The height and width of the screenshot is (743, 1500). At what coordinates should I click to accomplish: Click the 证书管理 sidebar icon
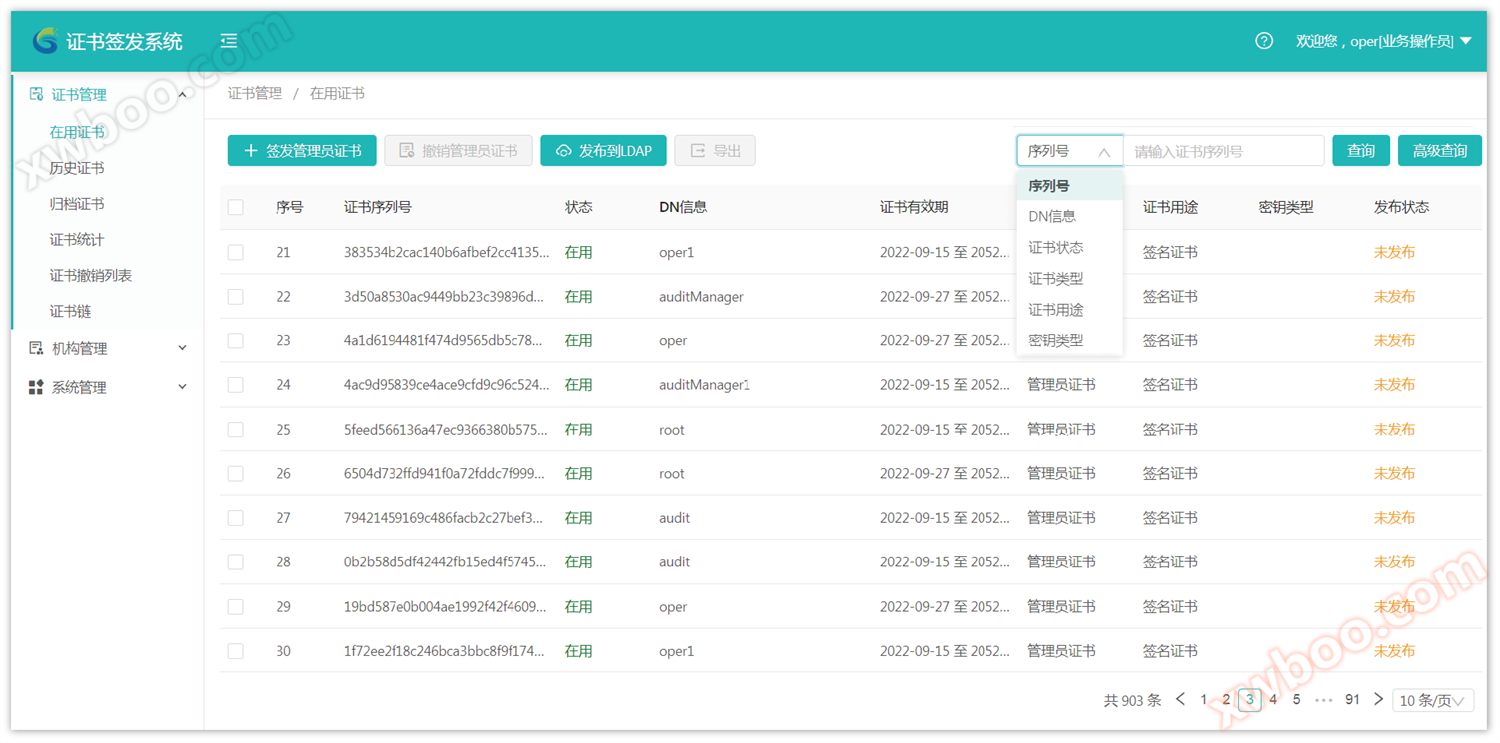tap(36, 94)
